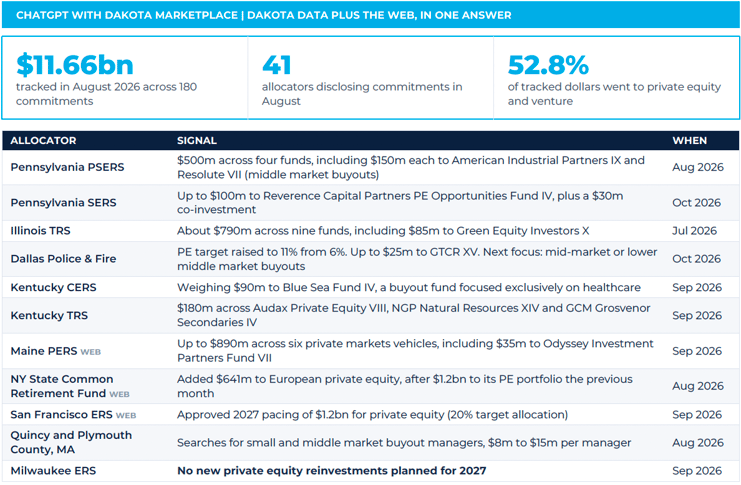
Task: Click the $11.66bn tracked total figure
Action: (75, 65)
